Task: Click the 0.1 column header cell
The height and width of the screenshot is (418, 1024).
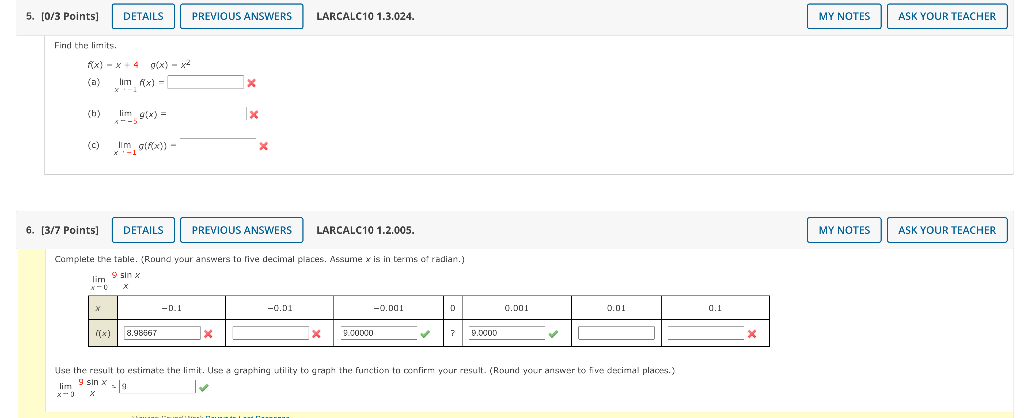Action: click(x=716, y=308)
